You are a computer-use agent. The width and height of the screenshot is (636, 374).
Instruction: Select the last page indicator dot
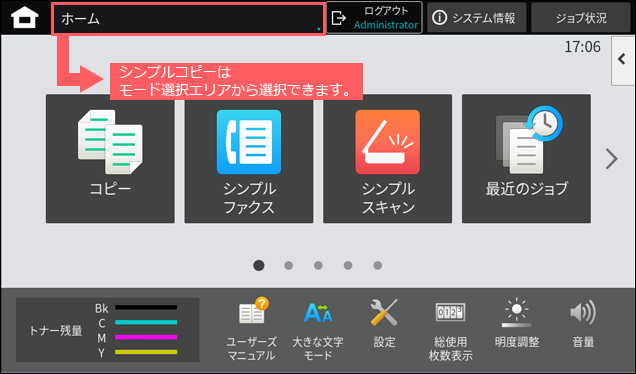[x=378, y=265]
